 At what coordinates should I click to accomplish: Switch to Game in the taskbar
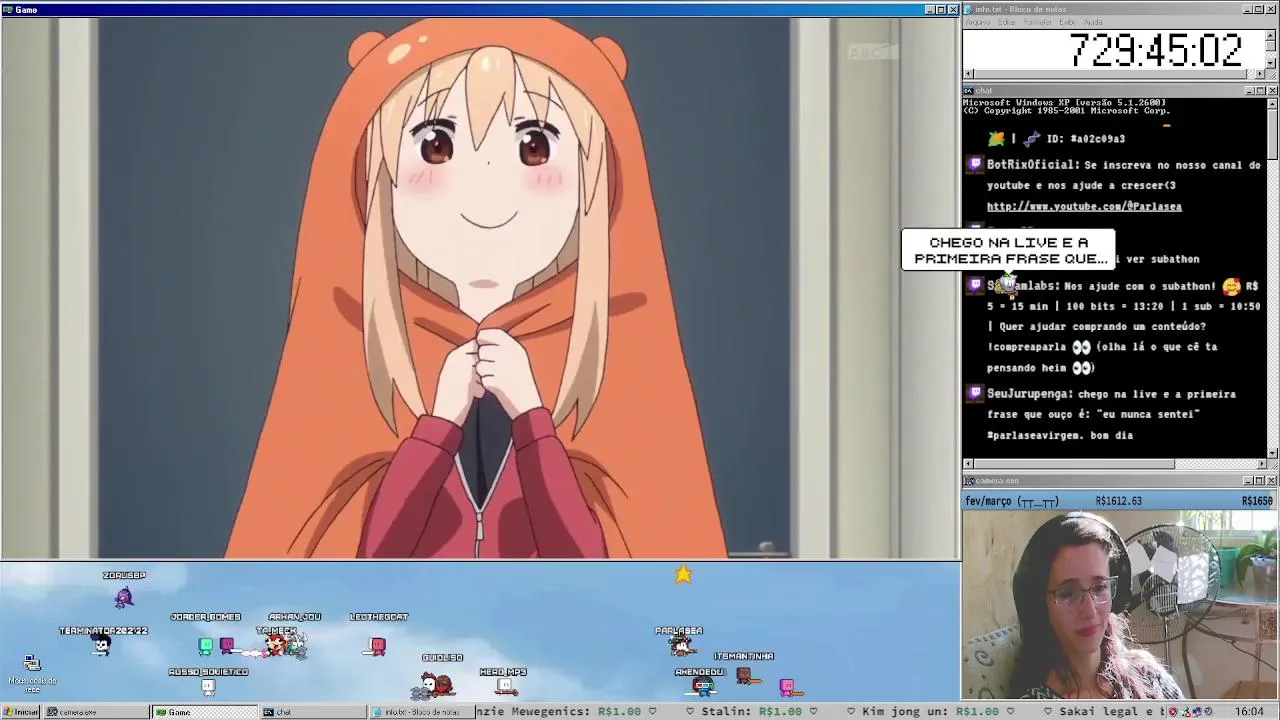(204, 712)
